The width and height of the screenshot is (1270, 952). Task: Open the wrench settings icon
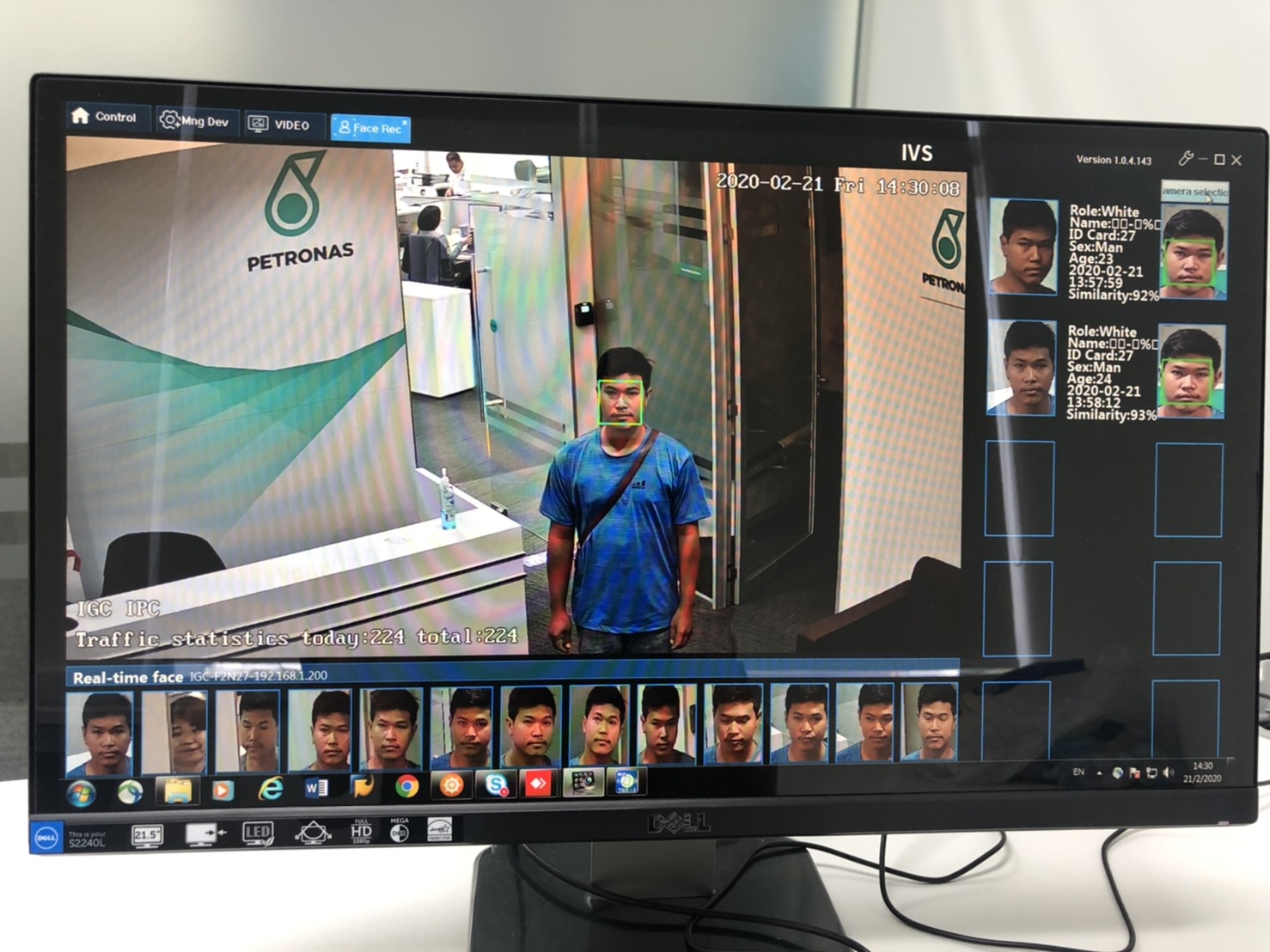1186,158
